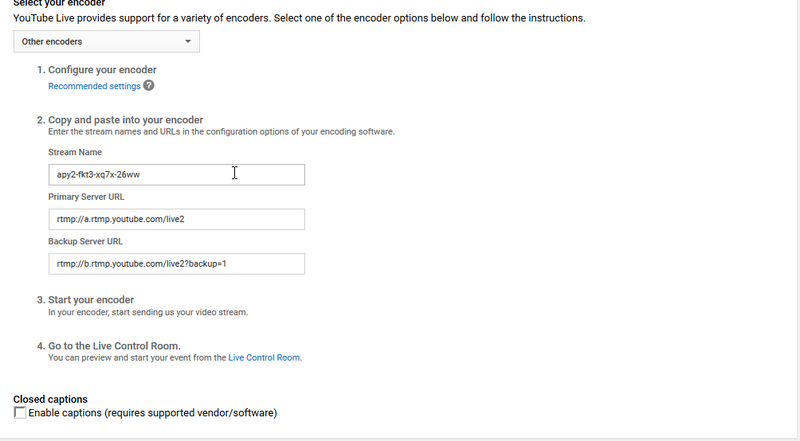Open the Recommended settings link

[x=94, y=86]
